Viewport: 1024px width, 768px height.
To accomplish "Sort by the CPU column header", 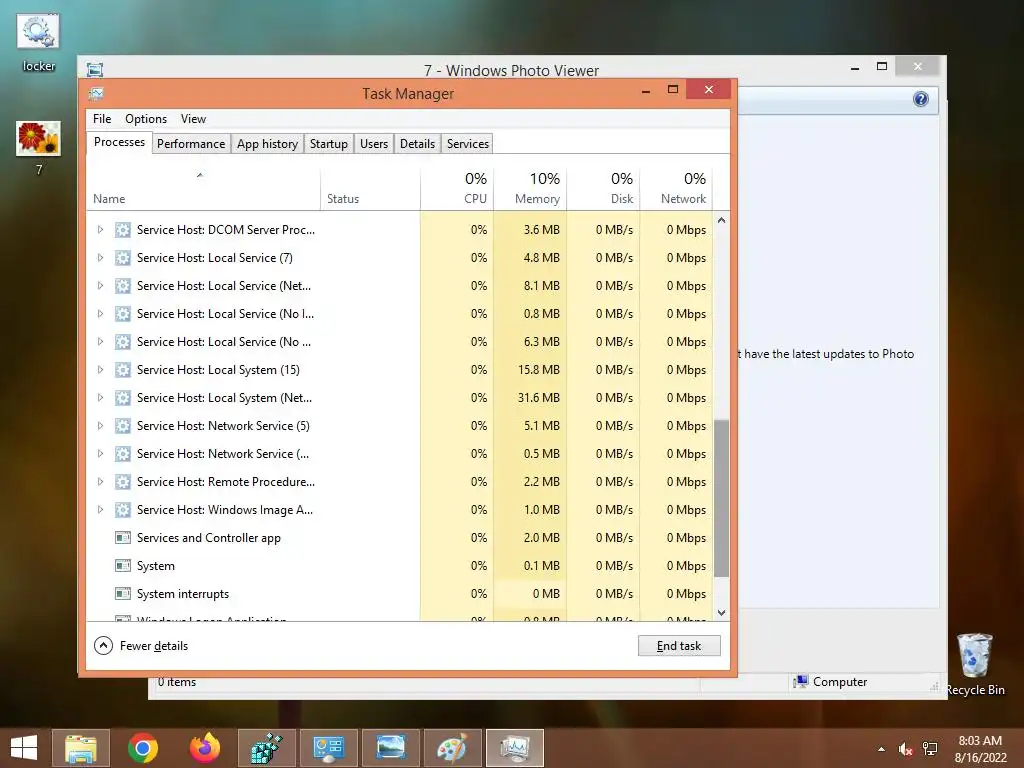I will click(x=456, y=189).
